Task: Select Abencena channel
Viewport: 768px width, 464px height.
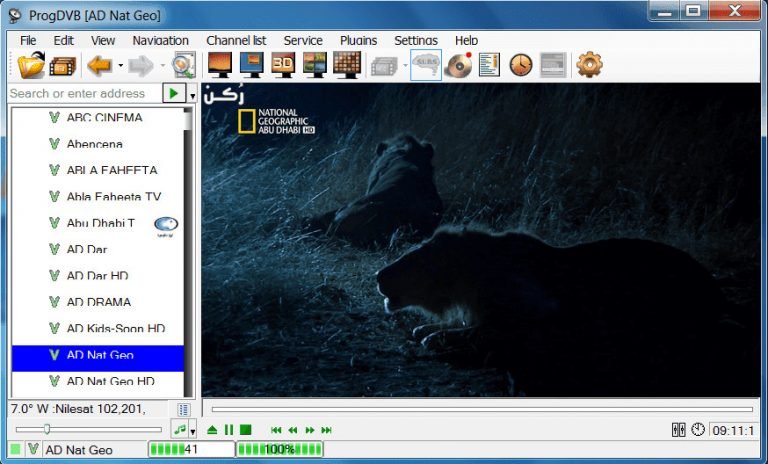Action: pos(97,144)
